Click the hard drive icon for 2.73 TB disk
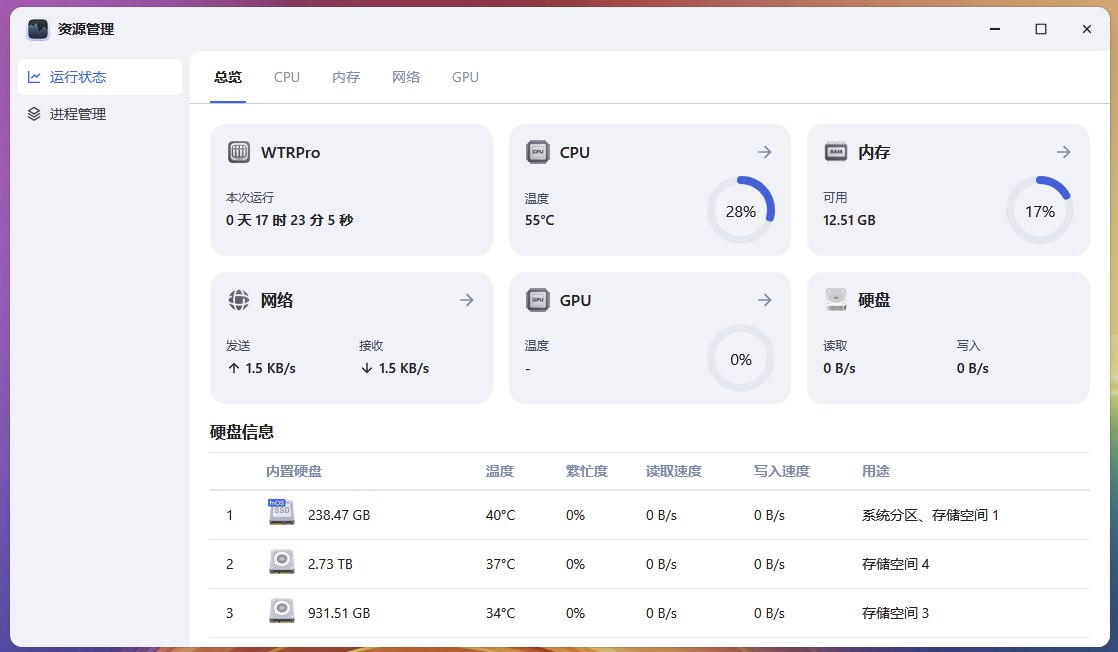 [282, 562]
